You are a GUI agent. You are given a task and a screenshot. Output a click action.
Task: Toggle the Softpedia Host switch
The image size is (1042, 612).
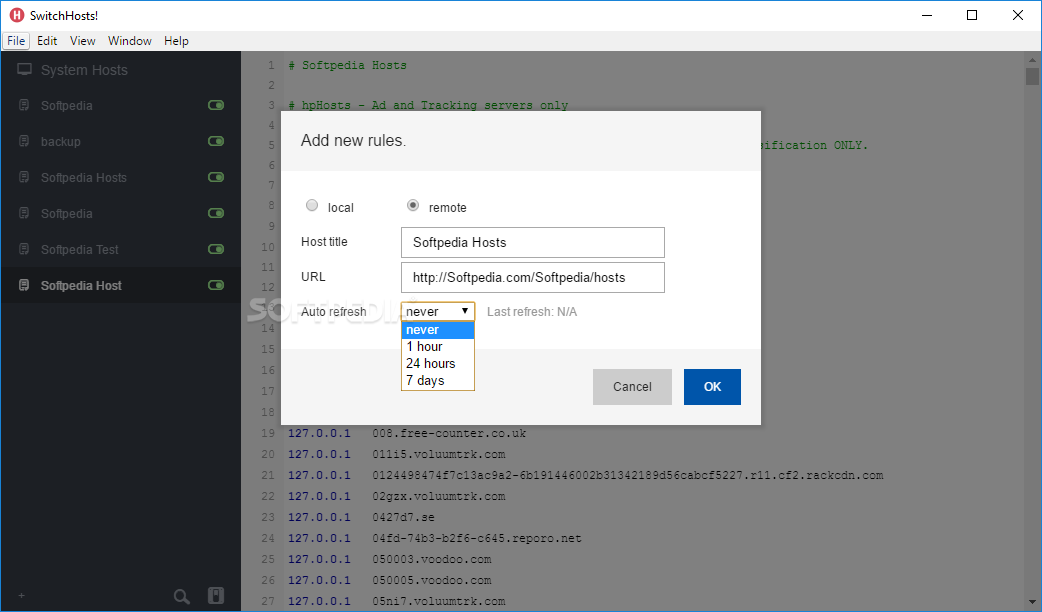click(x=216, y=285)
